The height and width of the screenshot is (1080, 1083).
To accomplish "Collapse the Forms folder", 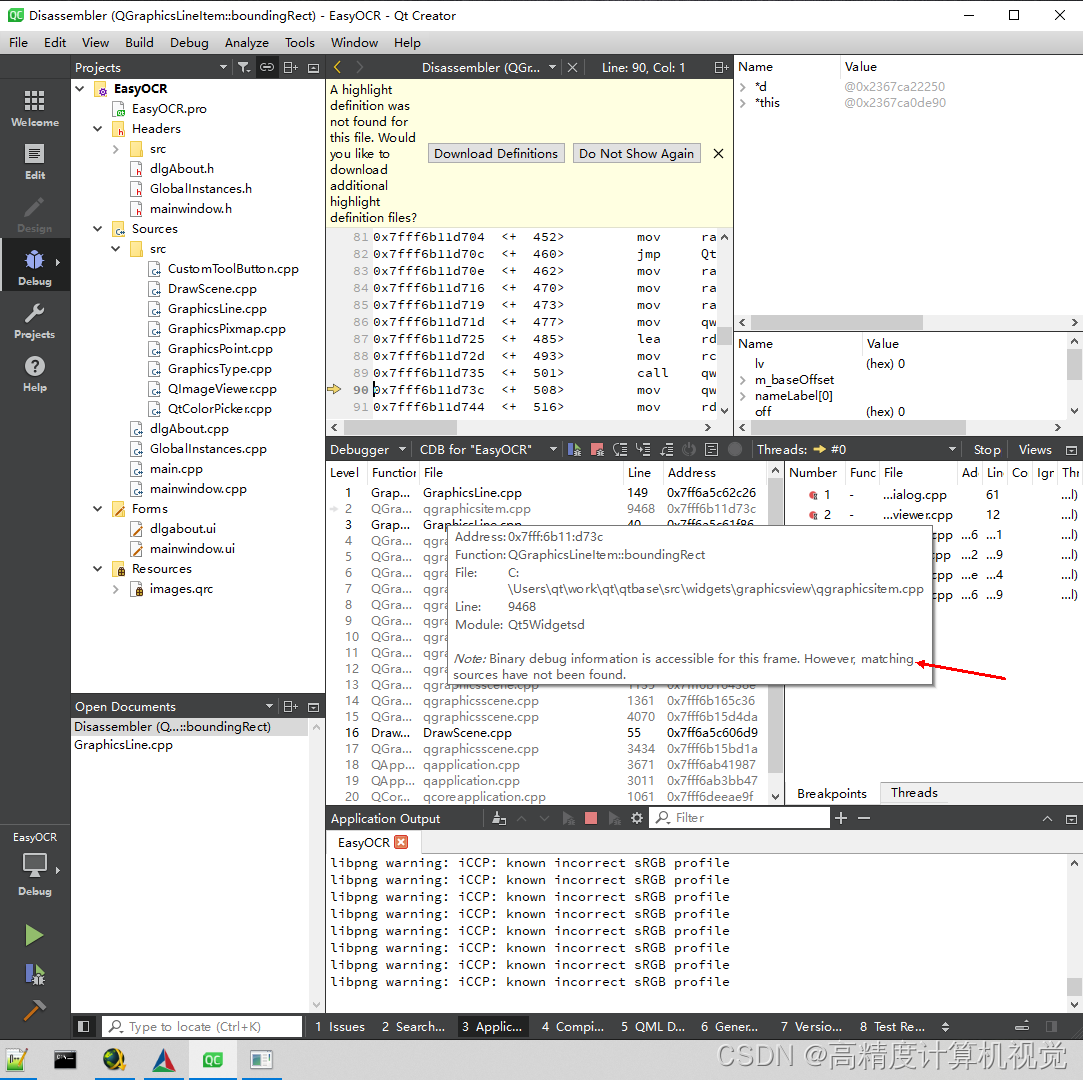I will tap(97, 509).
